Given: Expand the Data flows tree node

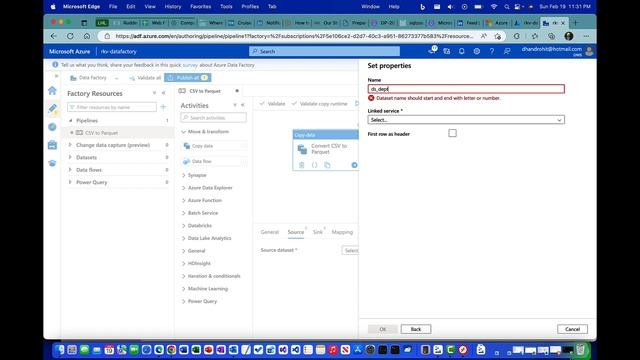Looking at the screenshot, I should pyautogui.click(x=70, y=170).
